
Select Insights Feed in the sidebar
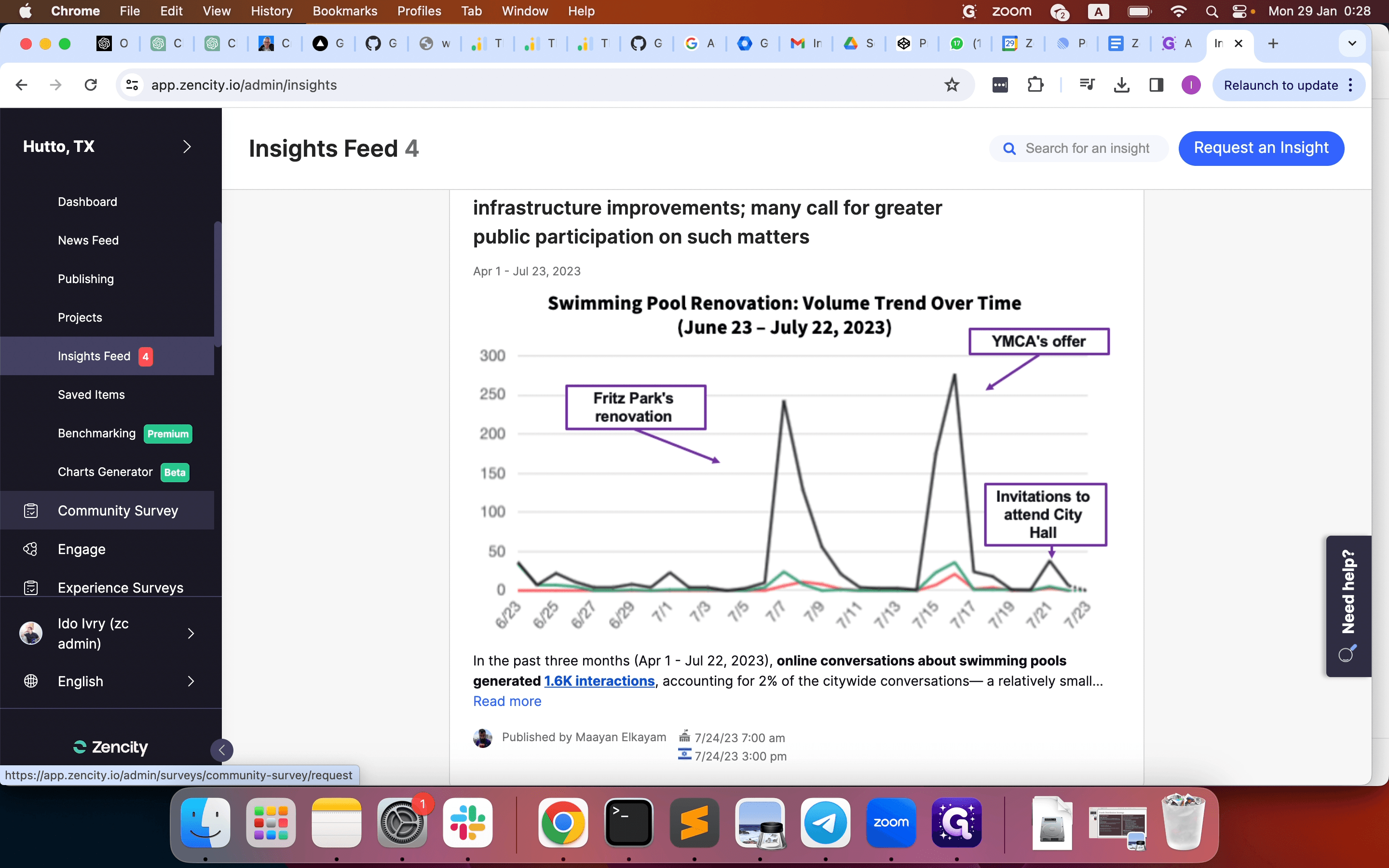tap(107, 356)
